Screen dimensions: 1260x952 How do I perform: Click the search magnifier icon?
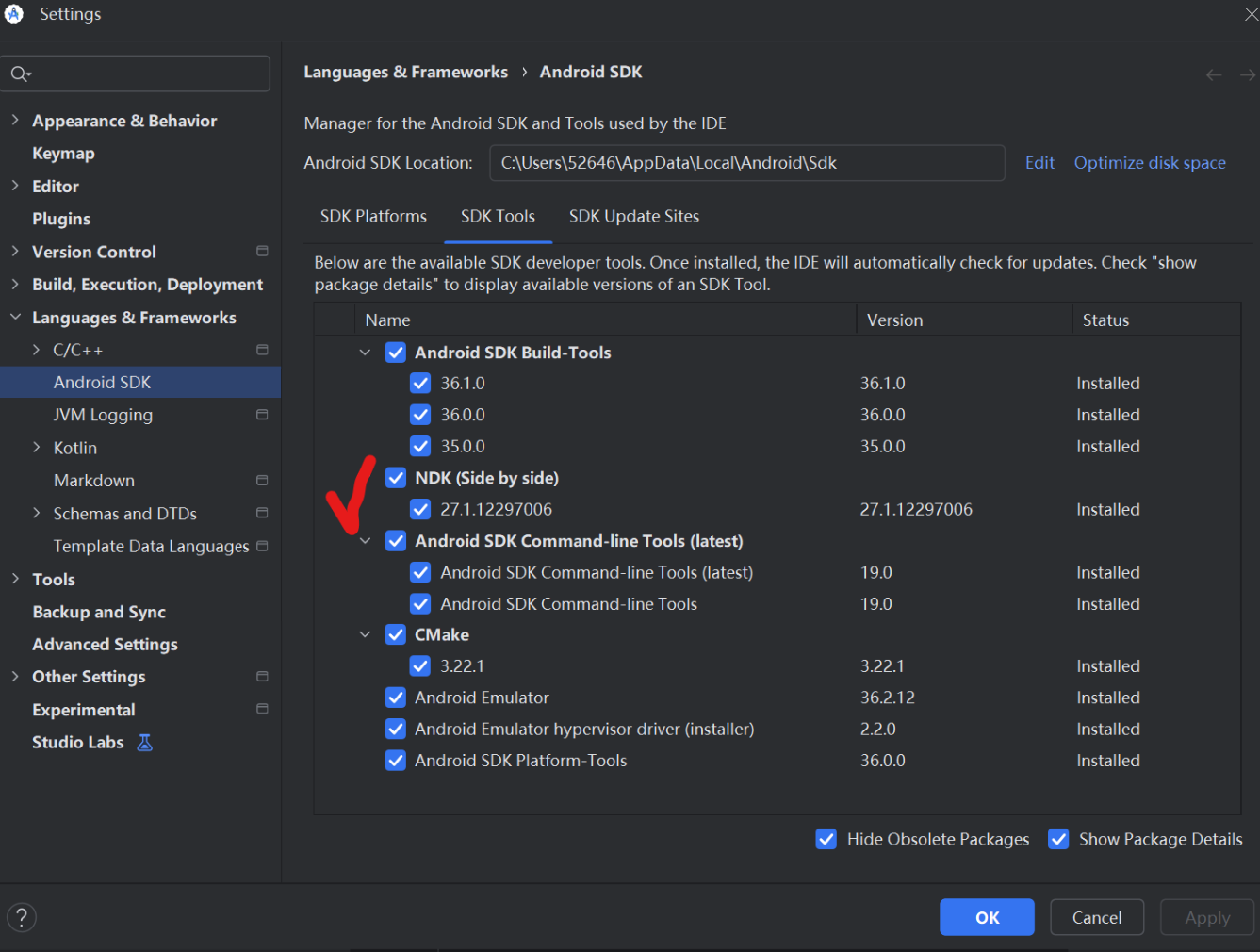coord(20,74)
